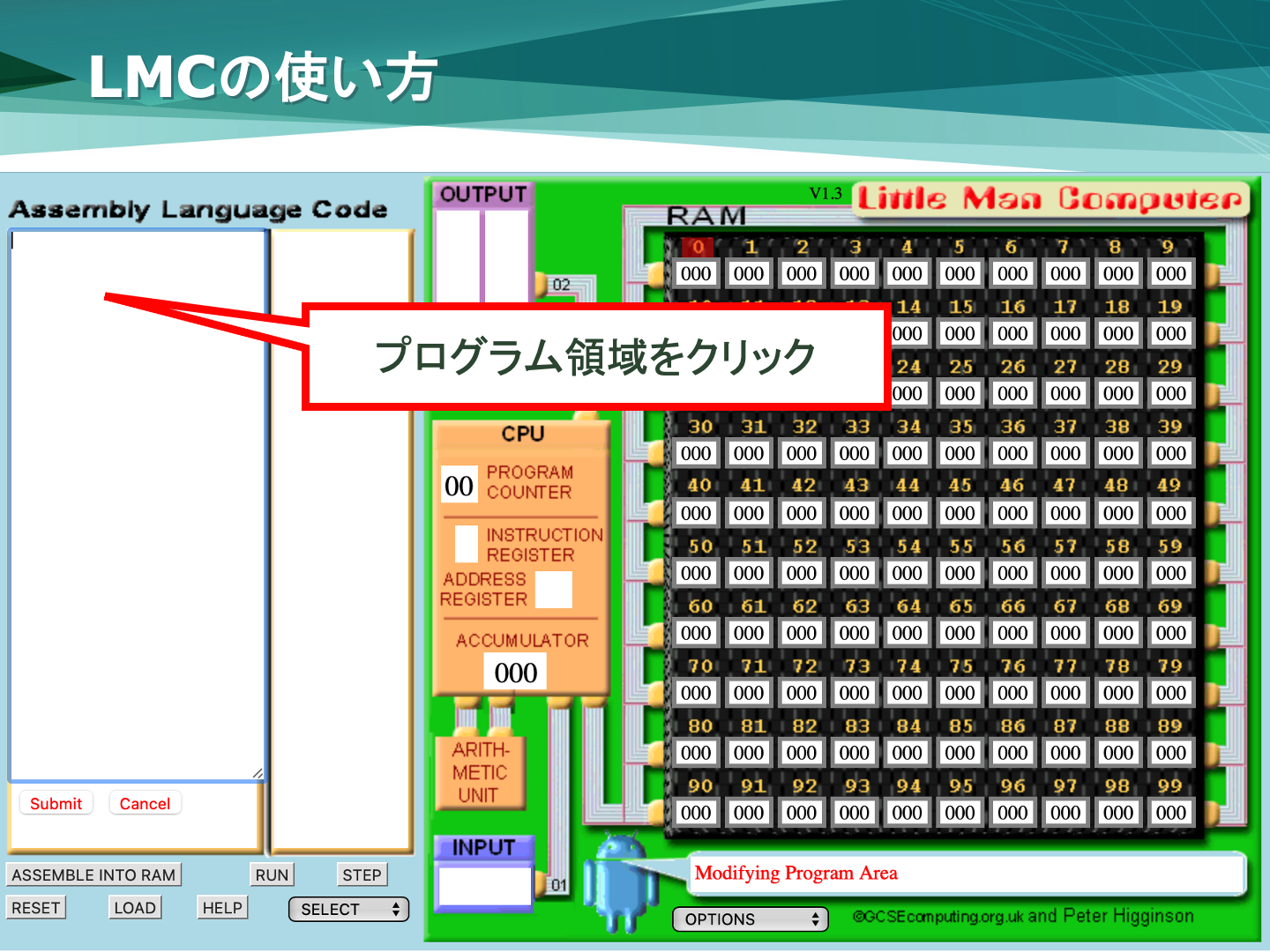Screen dimensions: 1270x952
Task: Click the Program Counter value box
Action: pyautogui.click(x=459, y=486)
